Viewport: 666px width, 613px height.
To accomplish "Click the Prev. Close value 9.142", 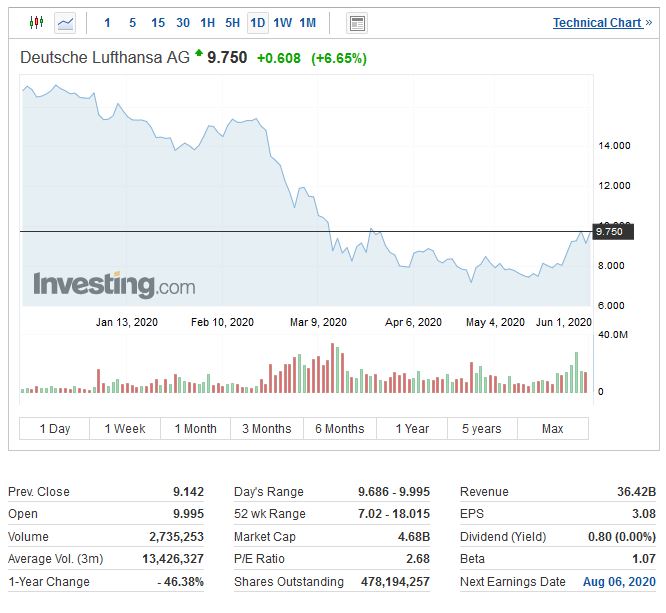I will click(188, 492).
